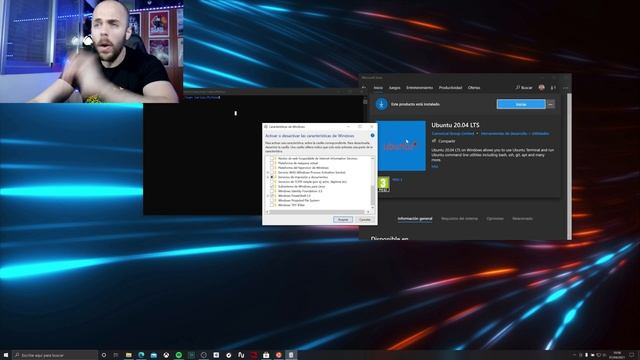Click Aceptar in Características de Windows
Viewport: 640px width, 360px height.
pyautogui.click(x=343, y=220)
